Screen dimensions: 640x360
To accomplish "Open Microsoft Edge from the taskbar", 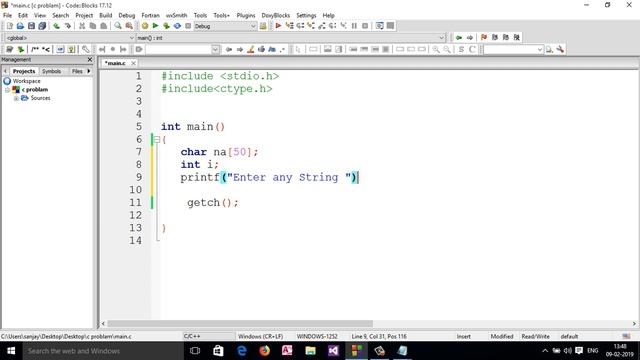I will (242, 351).
